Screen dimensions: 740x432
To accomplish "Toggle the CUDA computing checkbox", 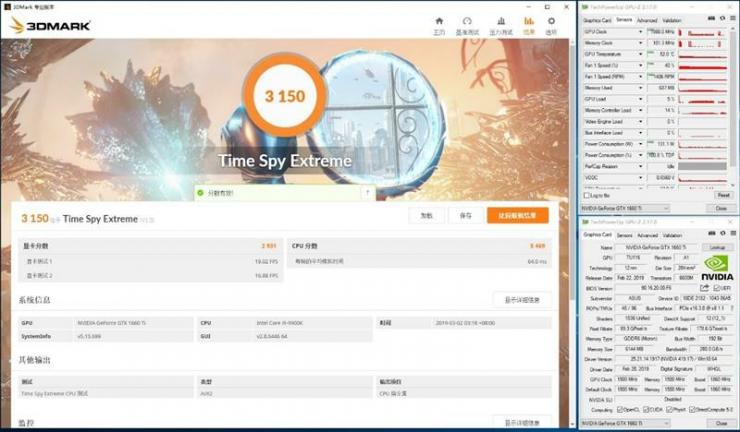I will tap(645, 409).
